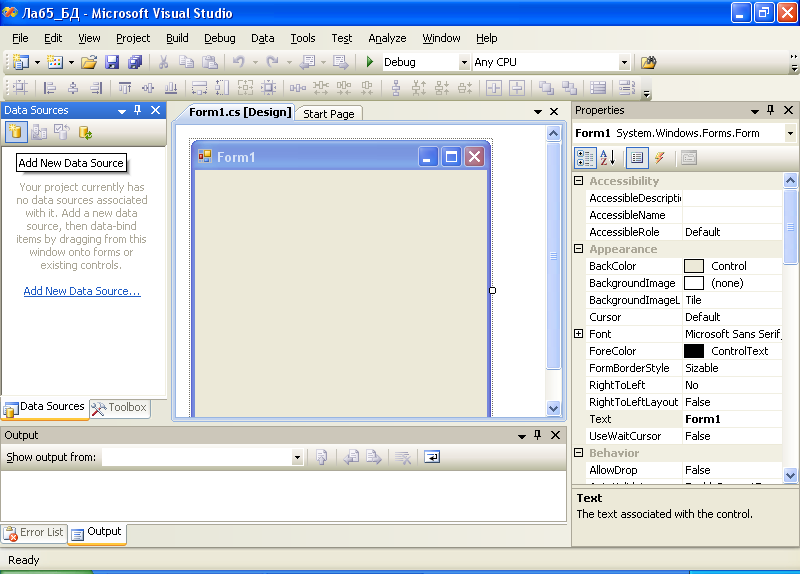Viewport: 800px width, 574px height.
Task: Close the Properties panel
Action: 788,110
